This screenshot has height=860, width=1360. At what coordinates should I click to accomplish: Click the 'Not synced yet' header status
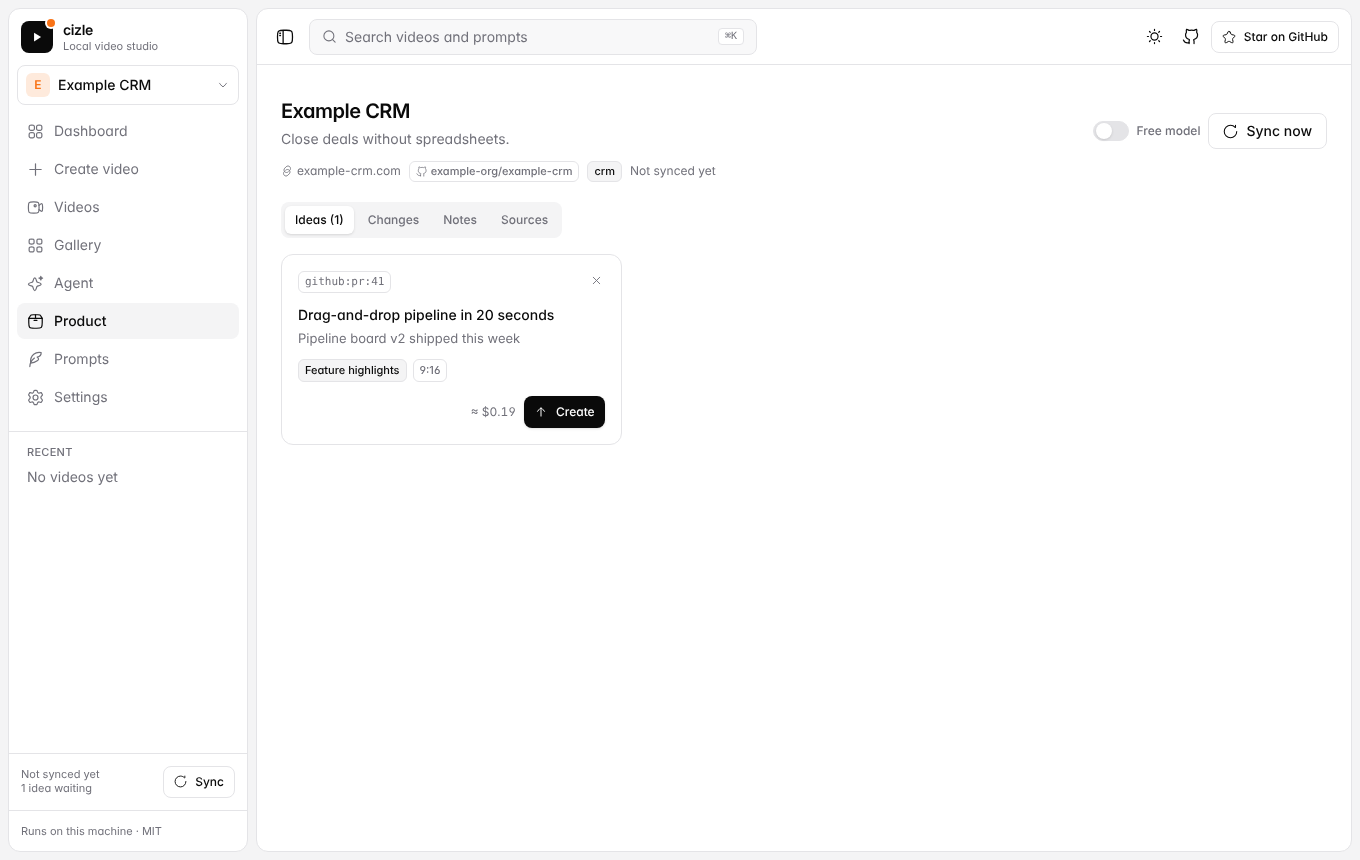click(673, 171)
